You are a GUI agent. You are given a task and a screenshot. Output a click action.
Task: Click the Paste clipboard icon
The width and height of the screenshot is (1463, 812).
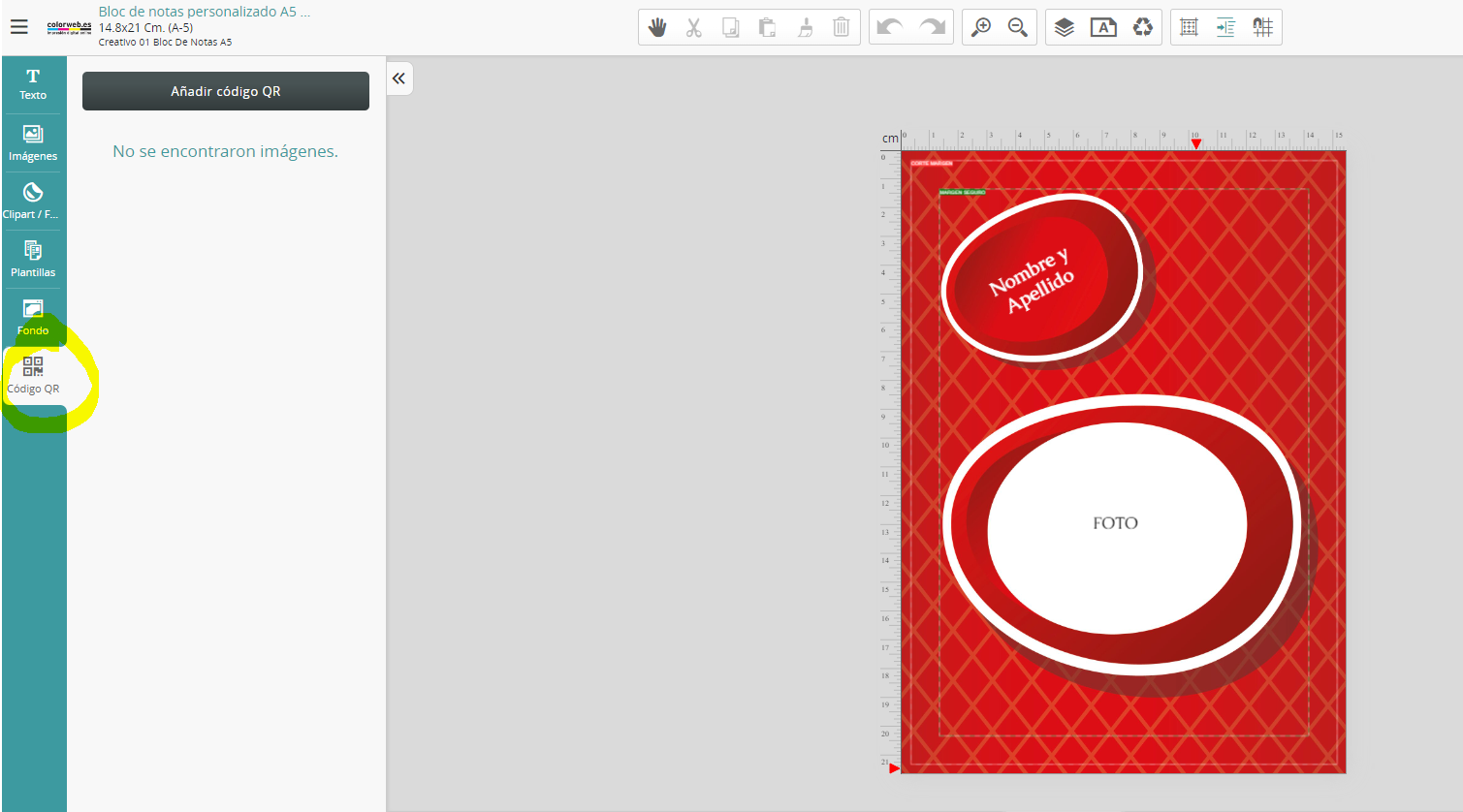[767, 26]
